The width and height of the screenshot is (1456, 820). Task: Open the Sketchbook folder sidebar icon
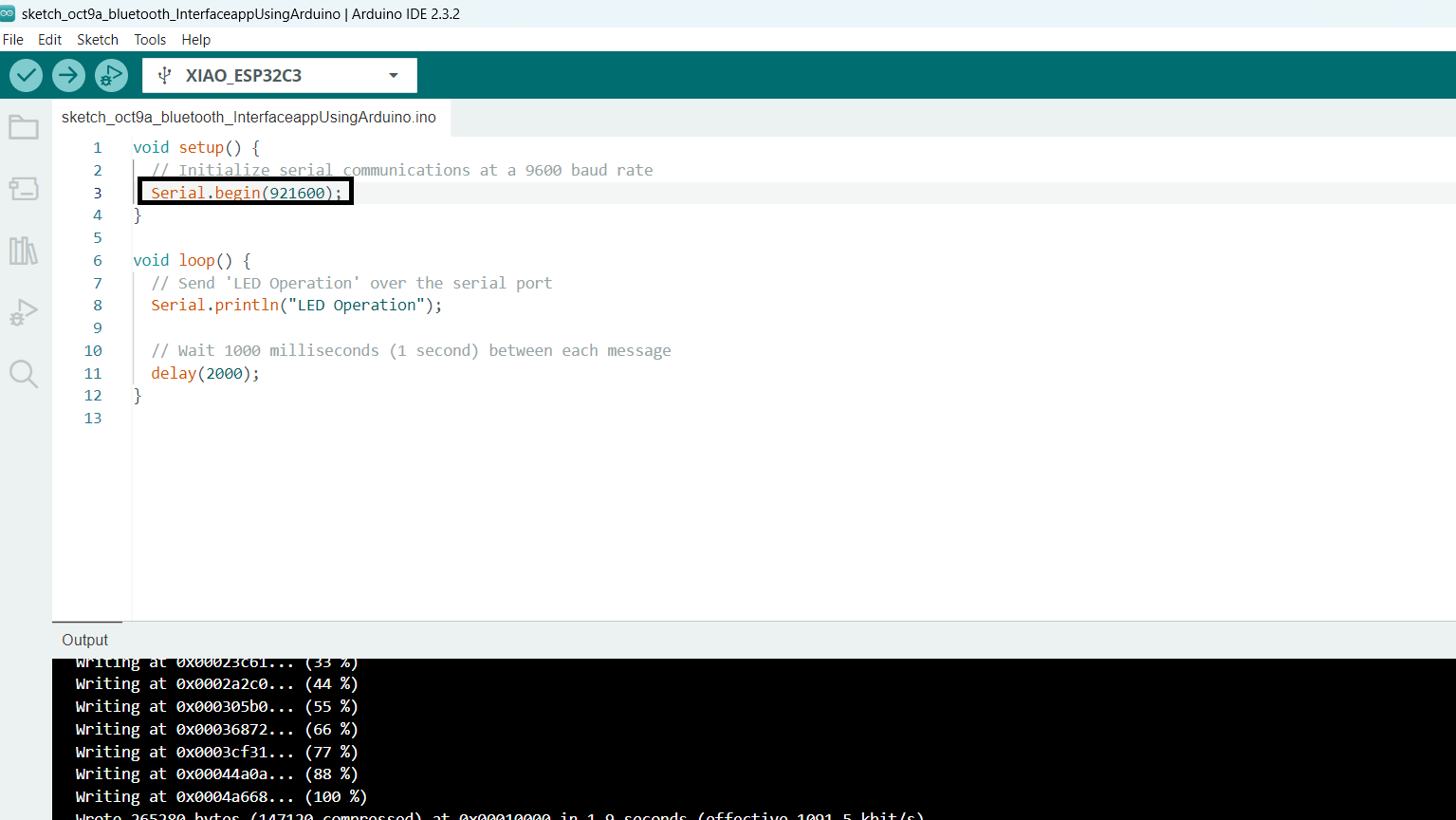pos(24,127)
